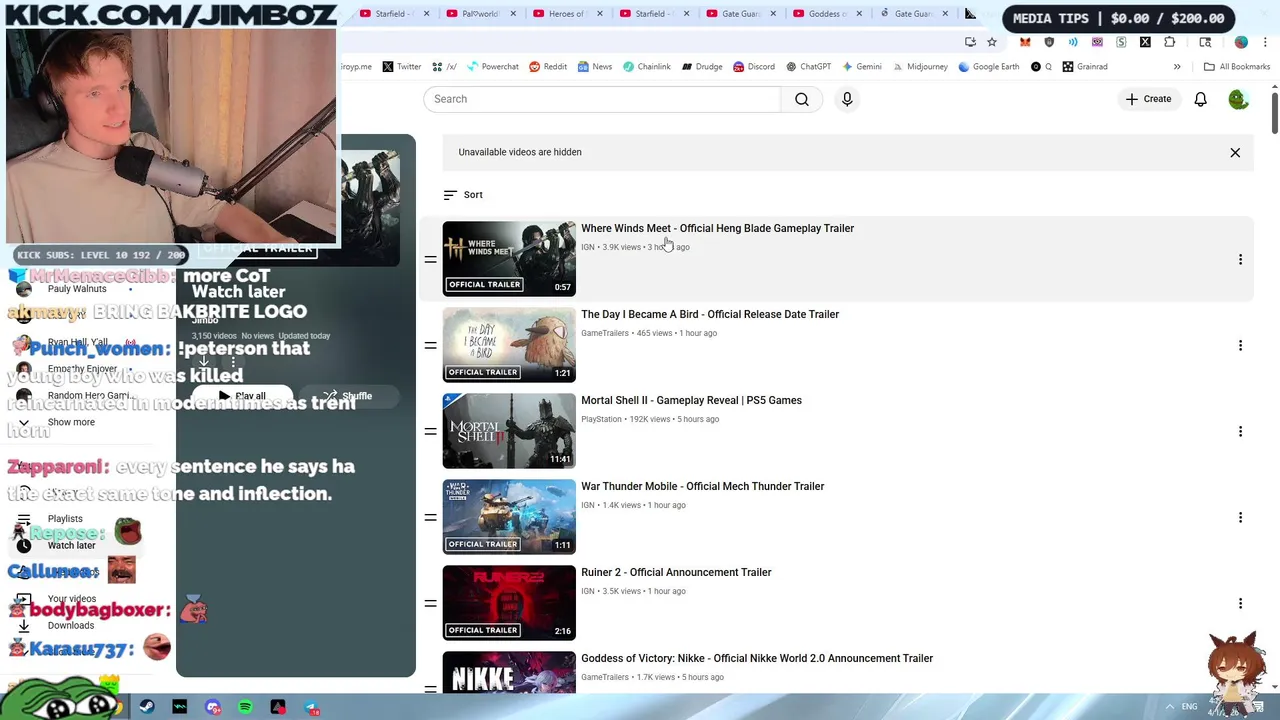Screen dimensions: 1280x720
Task: Click the ENG language indicator in tray
Action: [x=1189, y=707]
